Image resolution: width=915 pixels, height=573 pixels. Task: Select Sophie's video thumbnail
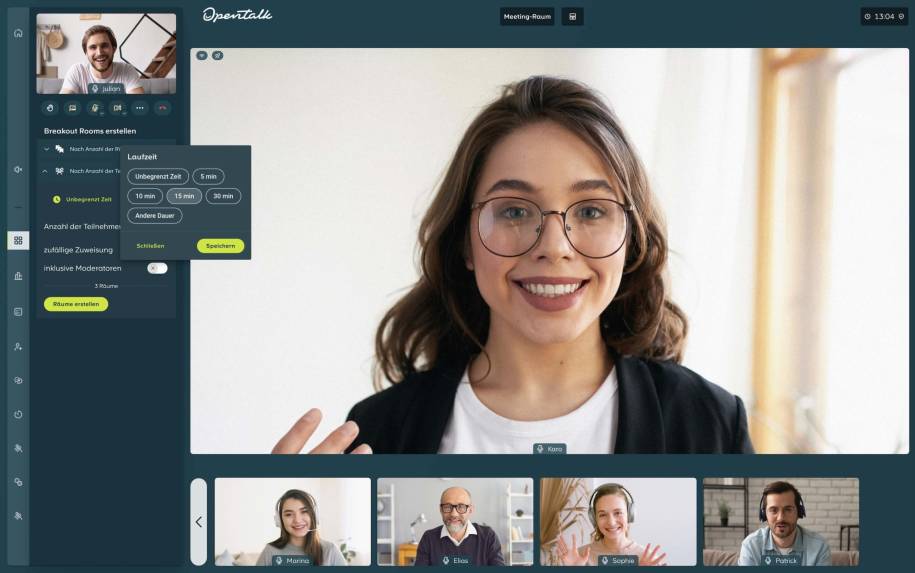pos(618,522)
